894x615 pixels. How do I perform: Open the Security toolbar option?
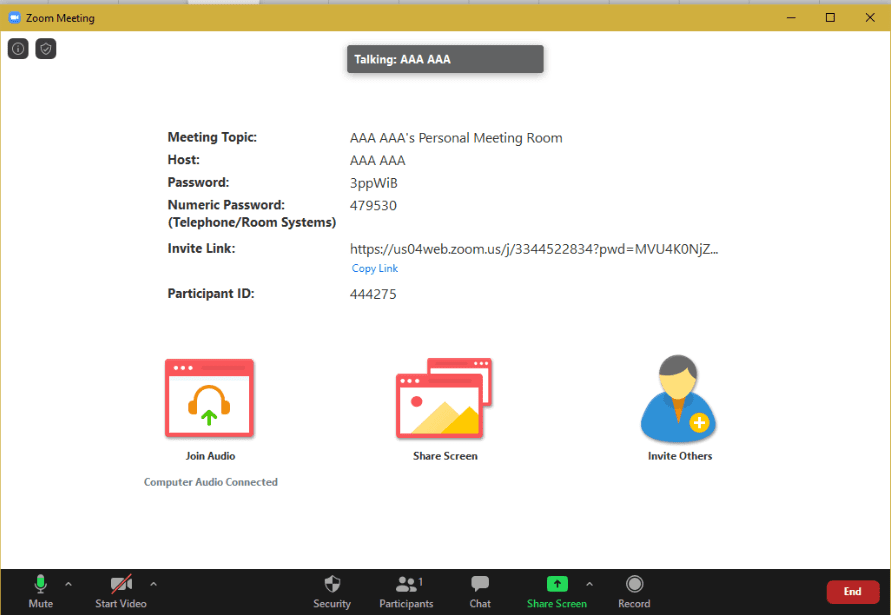[x=332, y=590]
